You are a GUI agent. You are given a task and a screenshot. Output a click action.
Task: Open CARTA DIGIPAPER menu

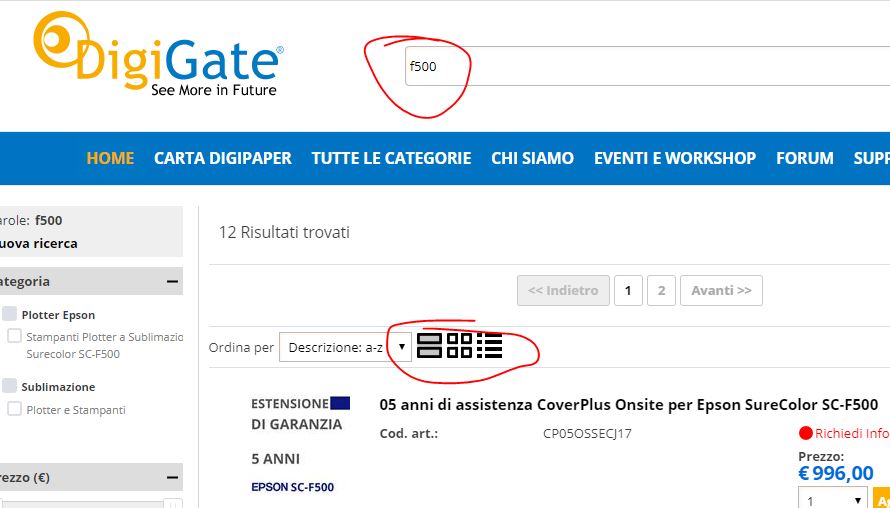pos(222,158)
